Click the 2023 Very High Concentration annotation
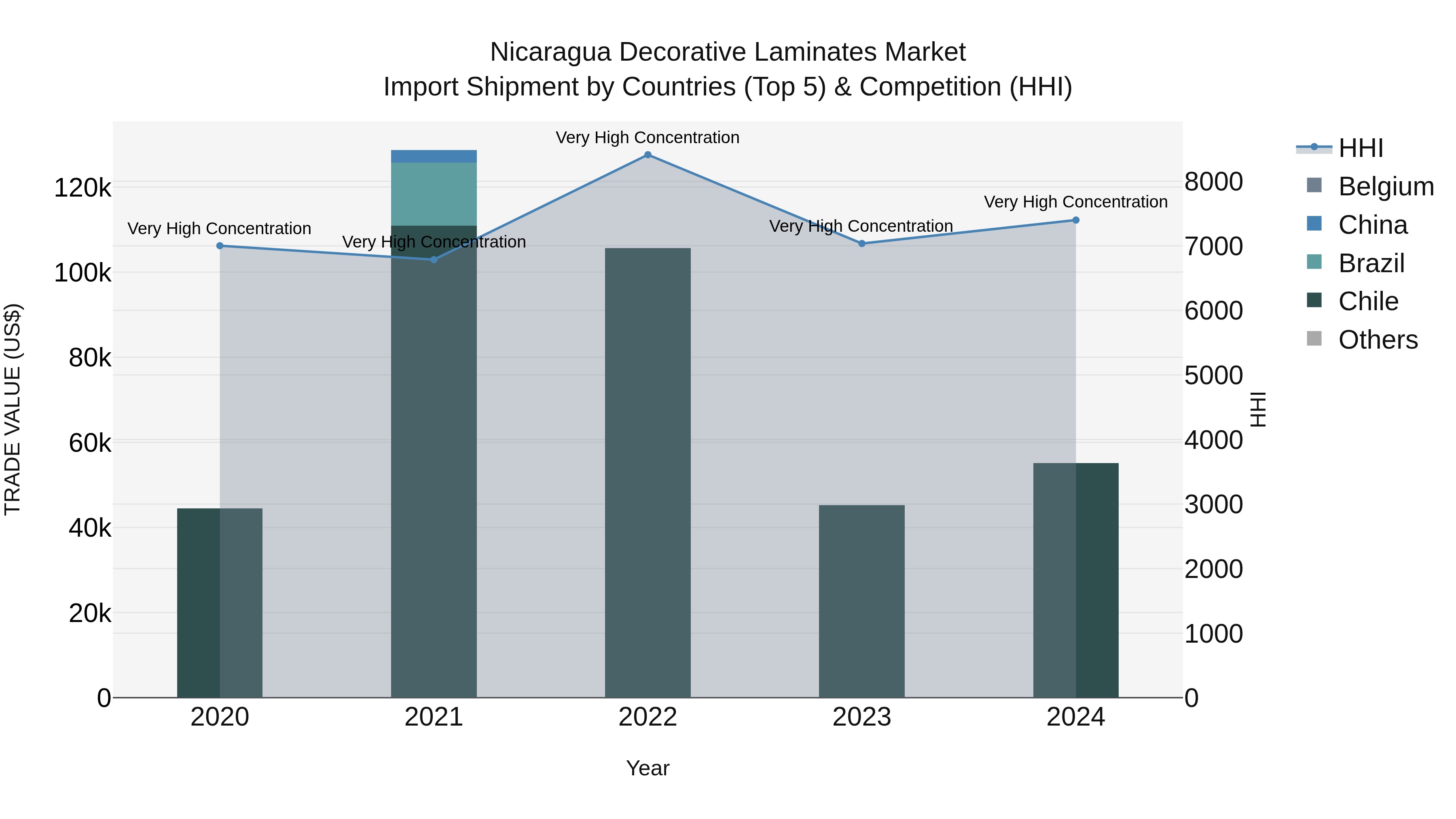The height and width of the screenshot is (819, 1456). click(x=861, y=226)
